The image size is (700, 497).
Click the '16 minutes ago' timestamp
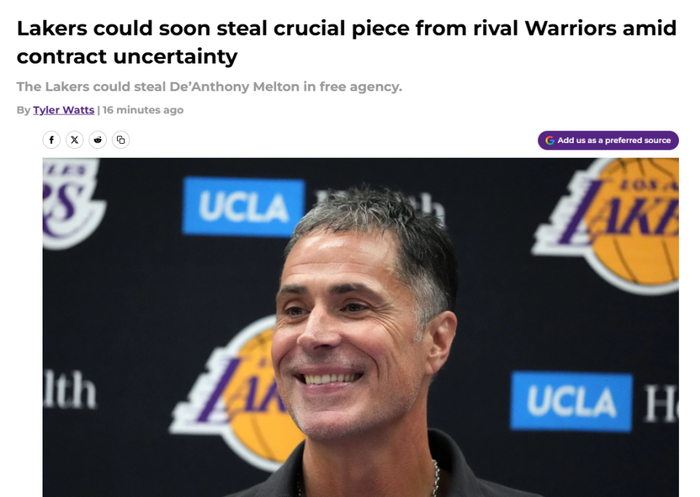click(143, 110)
